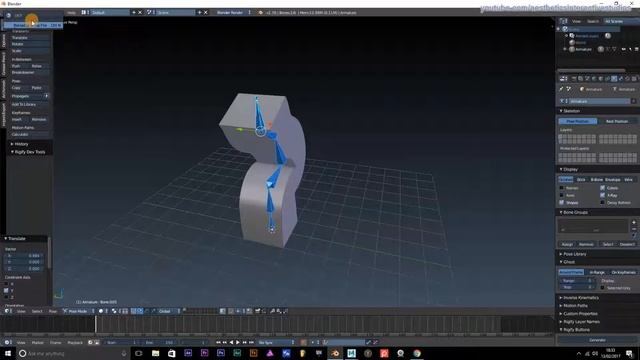Remove the bone group with minus icon

pos(634,229)
